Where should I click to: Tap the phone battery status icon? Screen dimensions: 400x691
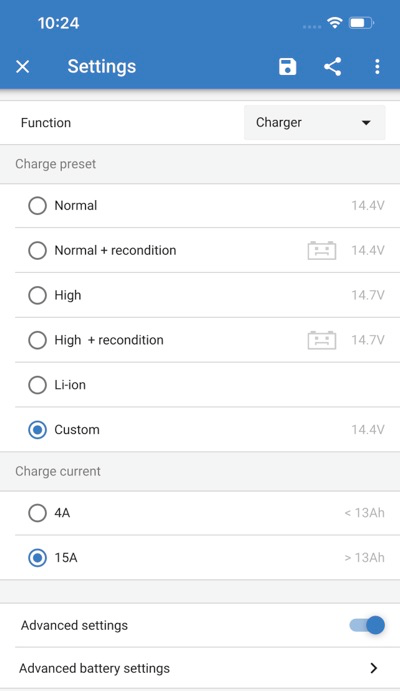[x=361, y=22]
